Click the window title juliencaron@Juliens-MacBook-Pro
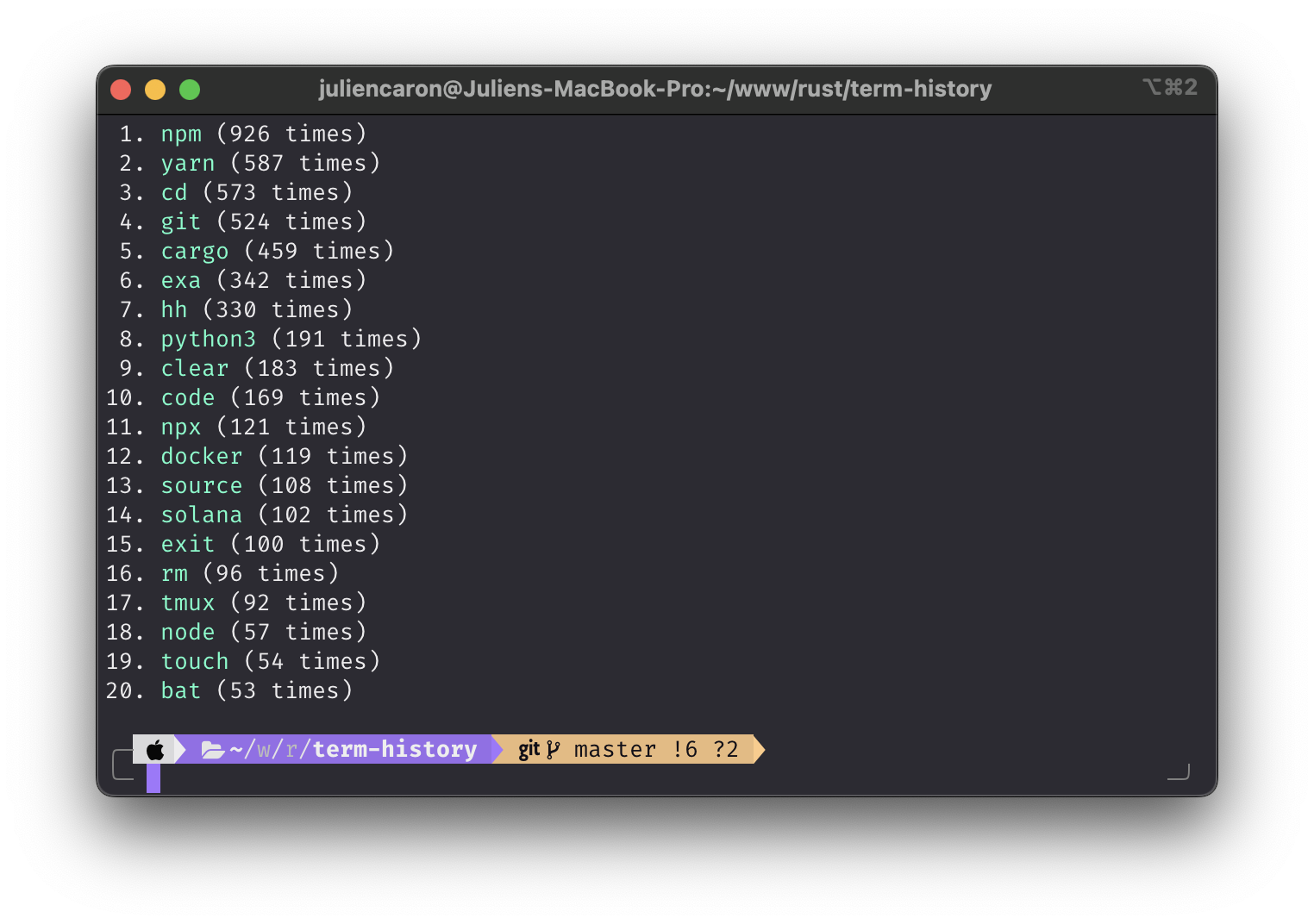 pos(655,89)
